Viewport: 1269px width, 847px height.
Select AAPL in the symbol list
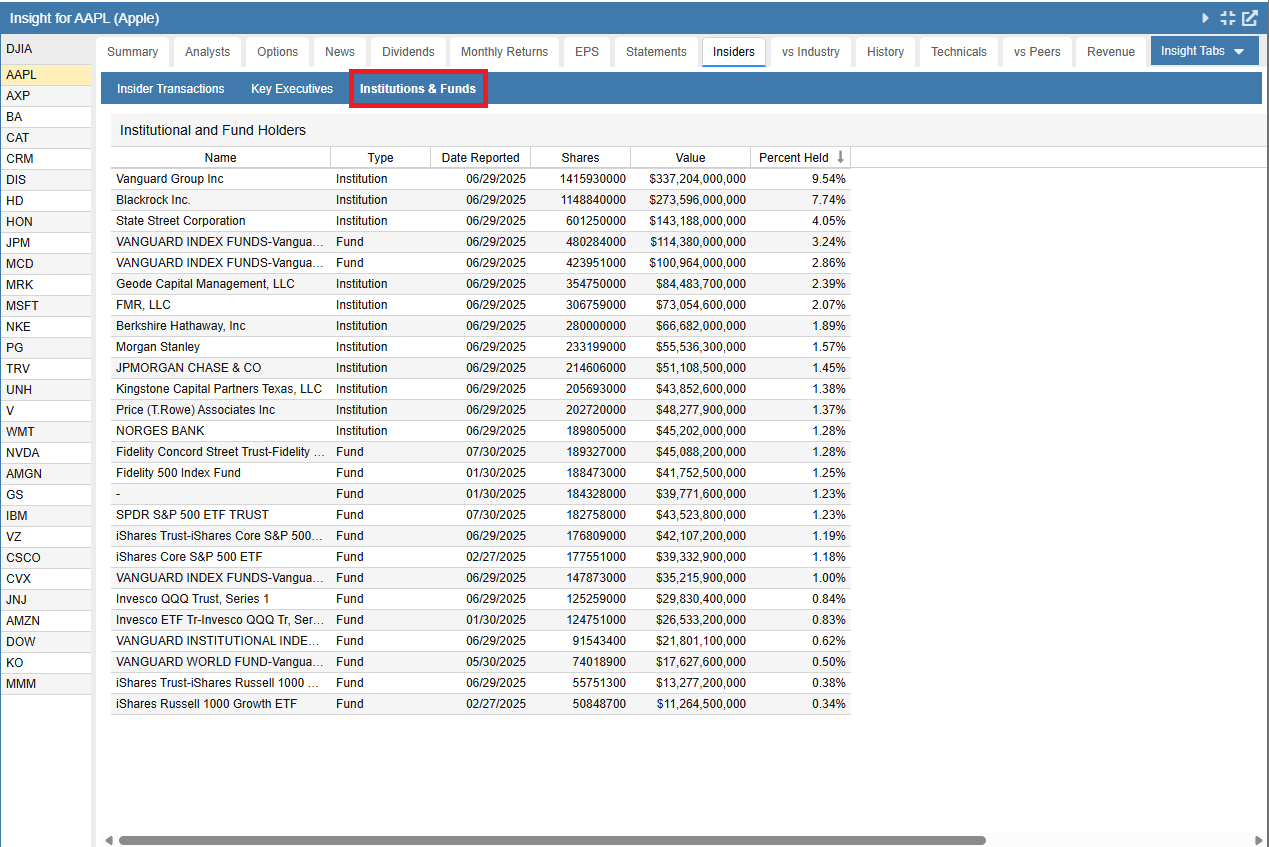coord(46,75)
